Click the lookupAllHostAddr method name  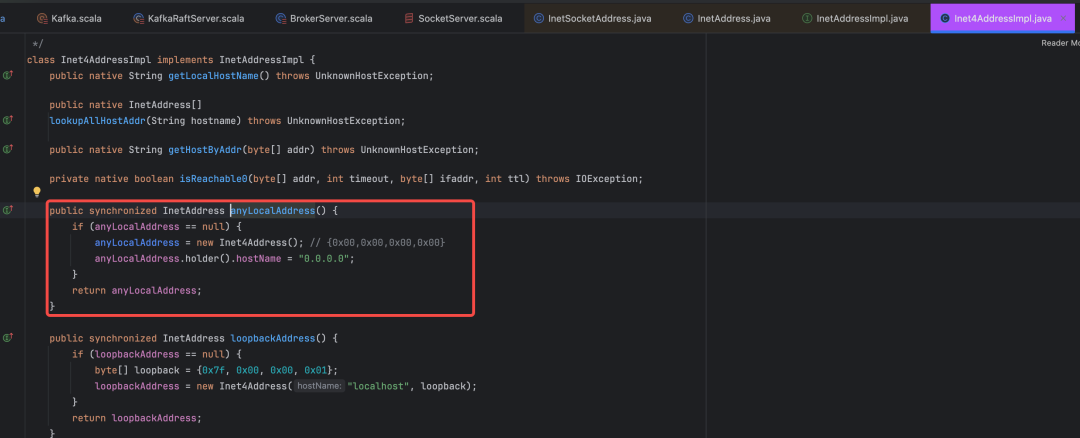pyautogui.click(x=97, y=121)
